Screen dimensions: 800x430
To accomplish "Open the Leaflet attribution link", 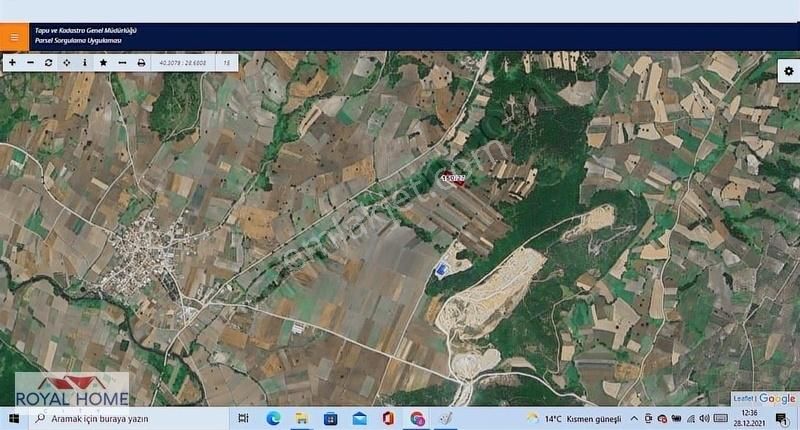I will point(743,398).
